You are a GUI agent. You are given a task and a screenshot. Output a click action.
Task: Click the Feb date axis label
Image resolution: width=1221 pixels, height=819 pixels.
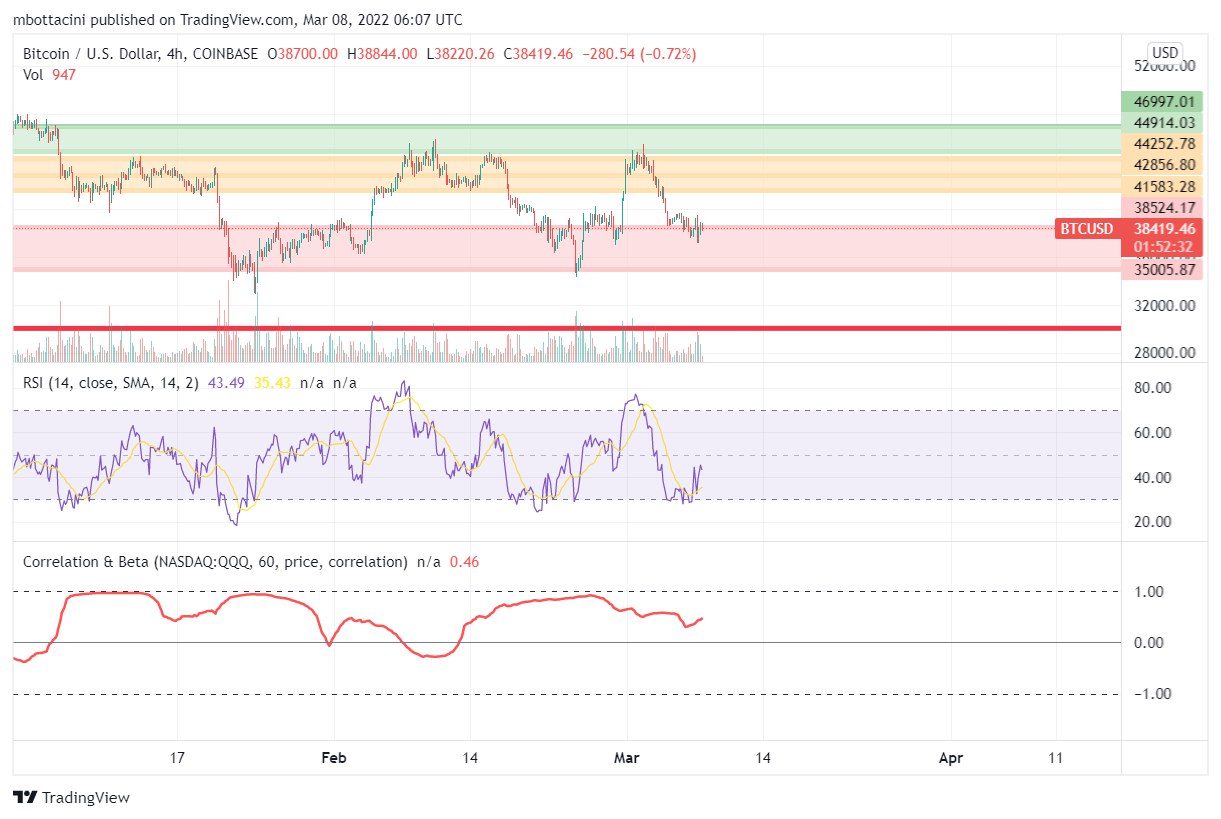[333, 758]
